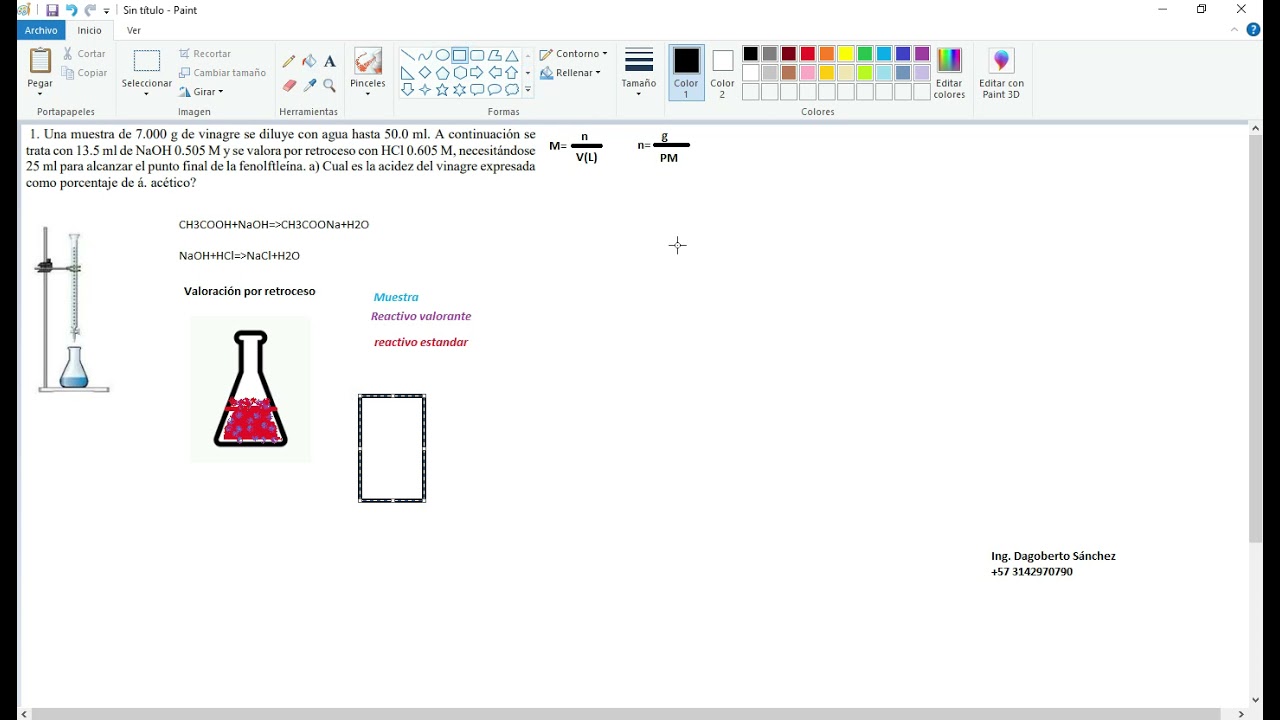The height and width of the screenshot is (720, 1280).
Task: Select the Eraser tool
Action: click(x=289, y=85)
